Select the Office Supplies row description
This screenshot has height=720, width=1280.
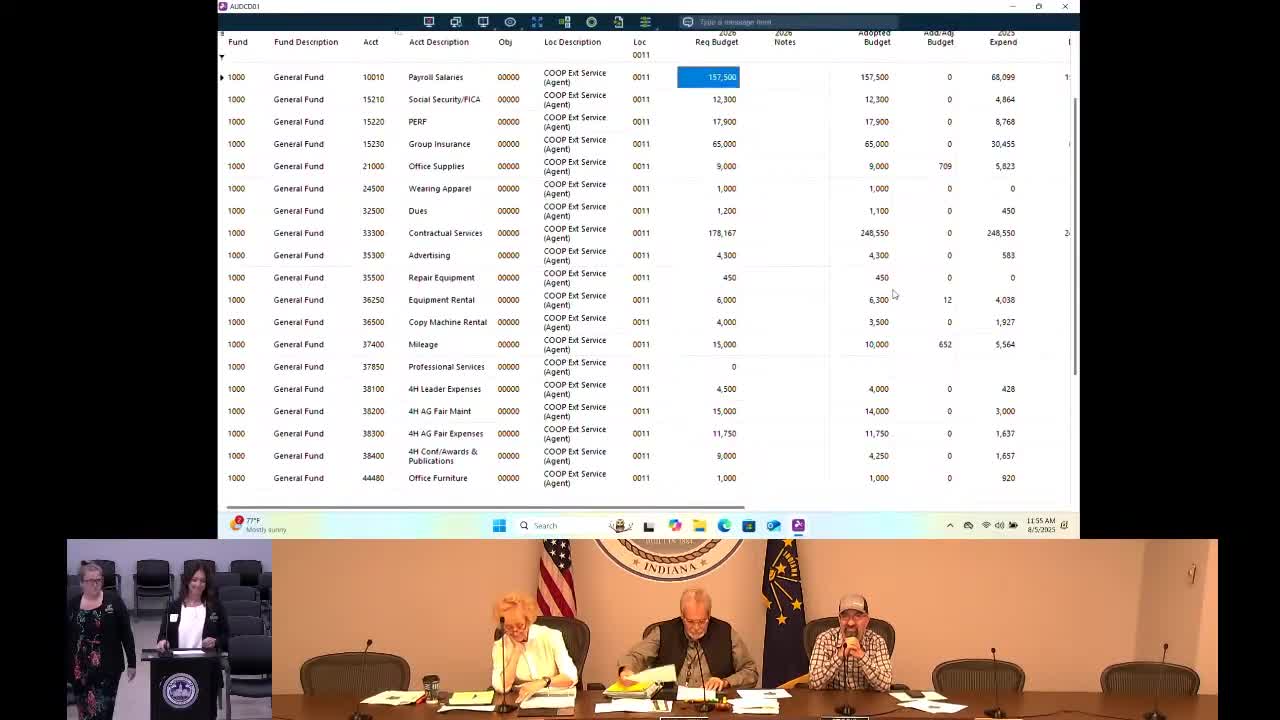[x=436, y=166]
